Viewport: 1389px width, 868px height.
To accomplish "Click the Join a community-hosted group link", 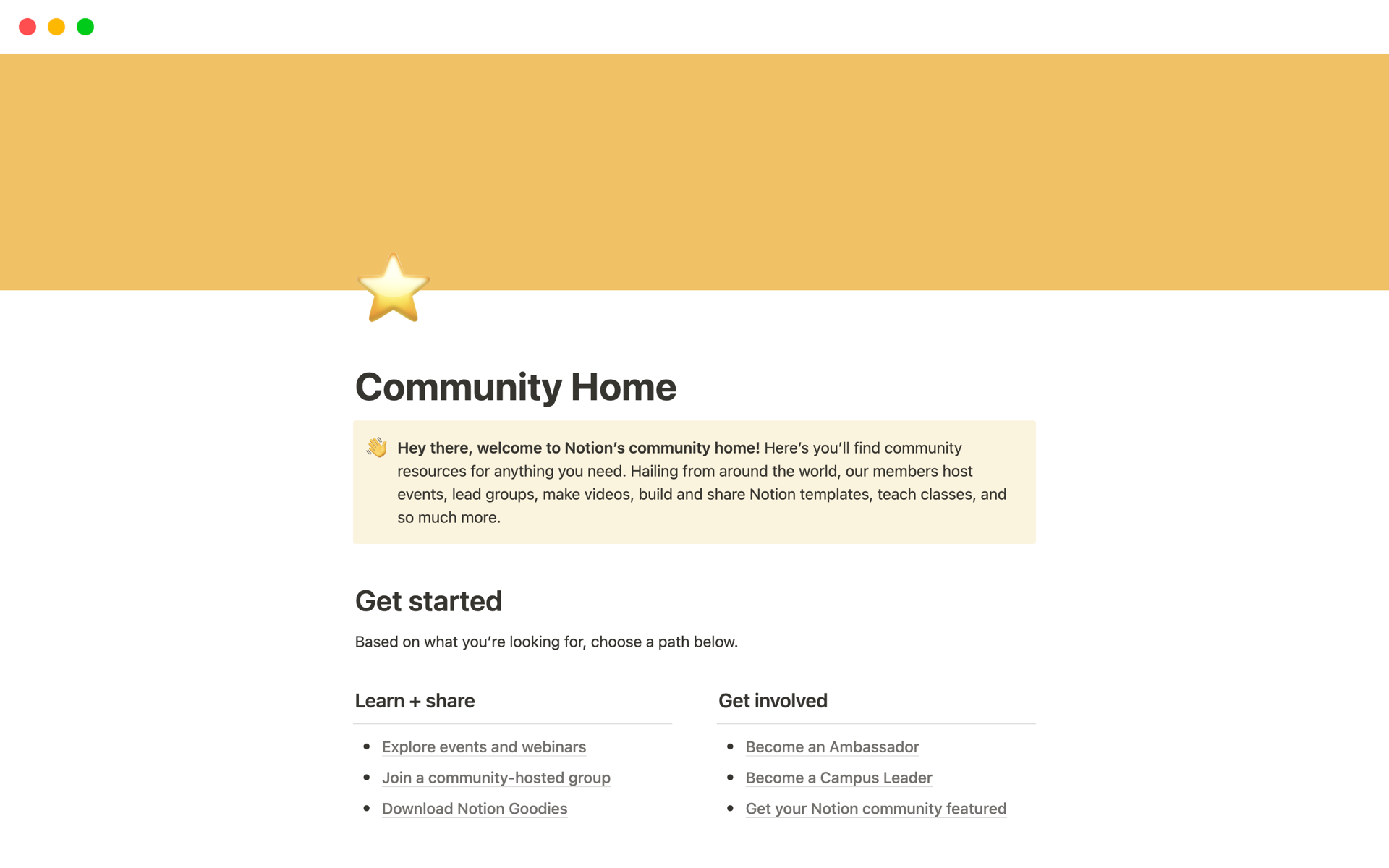I will [x=496, y=777].
